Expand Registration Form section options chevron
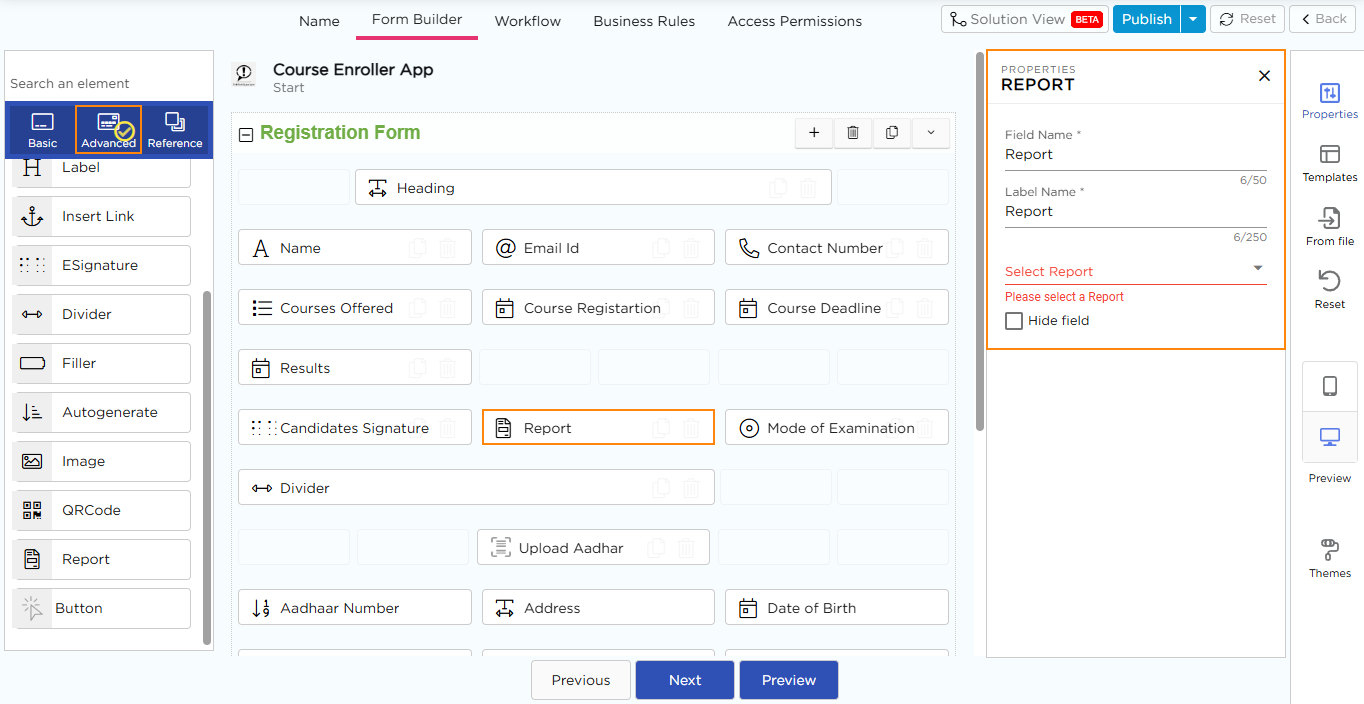The width and height of the screenshot is (1364, 704). [931, 133]
